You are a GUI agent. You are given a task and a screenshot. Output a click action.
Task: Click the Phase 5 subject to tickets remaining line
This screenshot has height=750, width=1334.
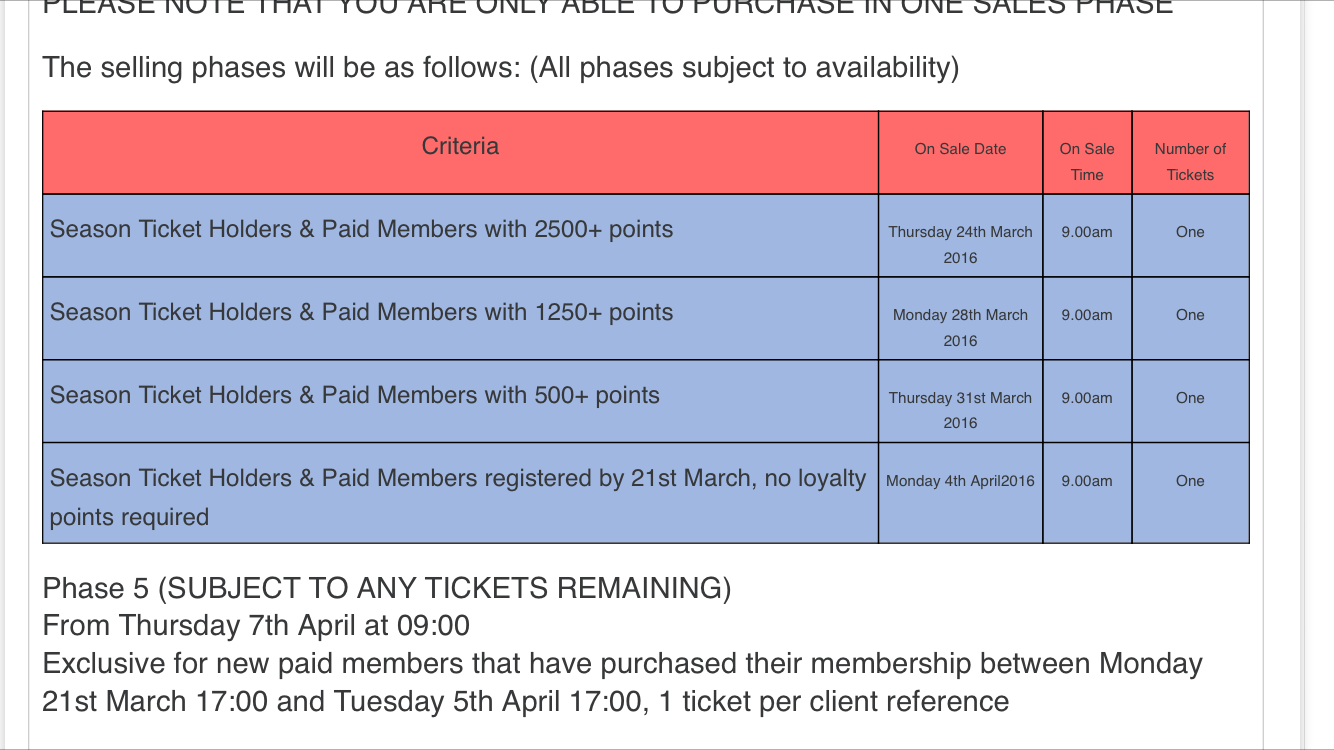387,588
